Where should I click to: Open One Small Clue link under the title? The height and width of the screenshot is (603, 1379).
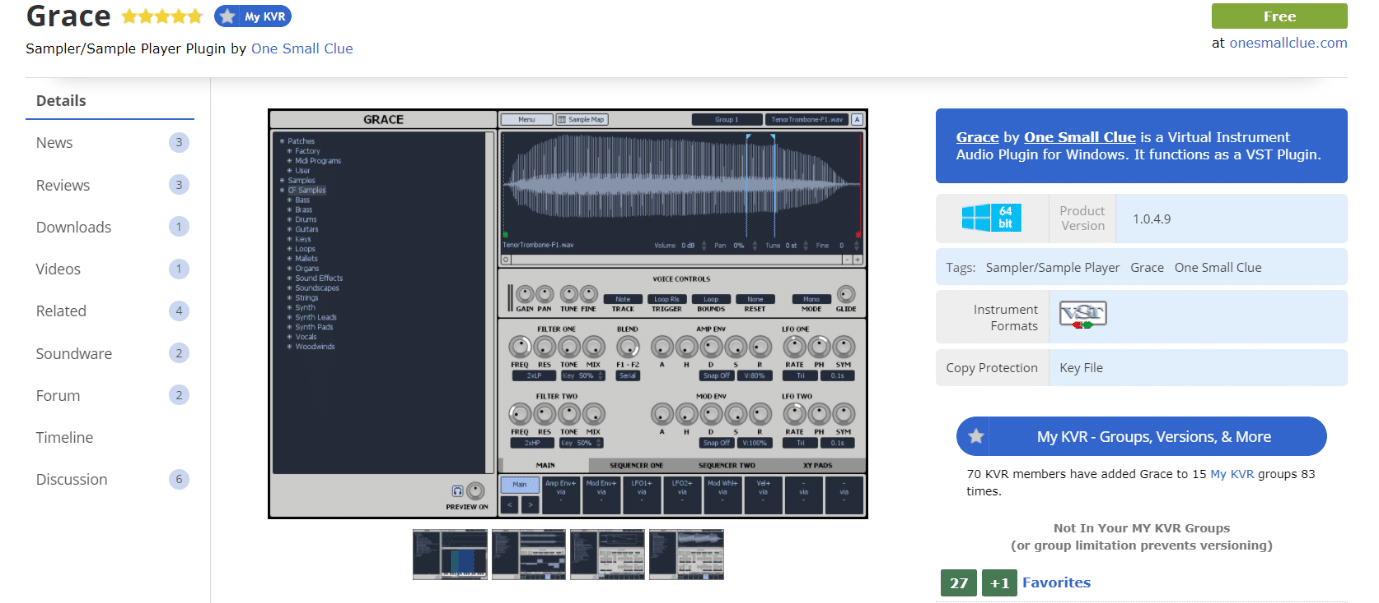tap(302, 48)
